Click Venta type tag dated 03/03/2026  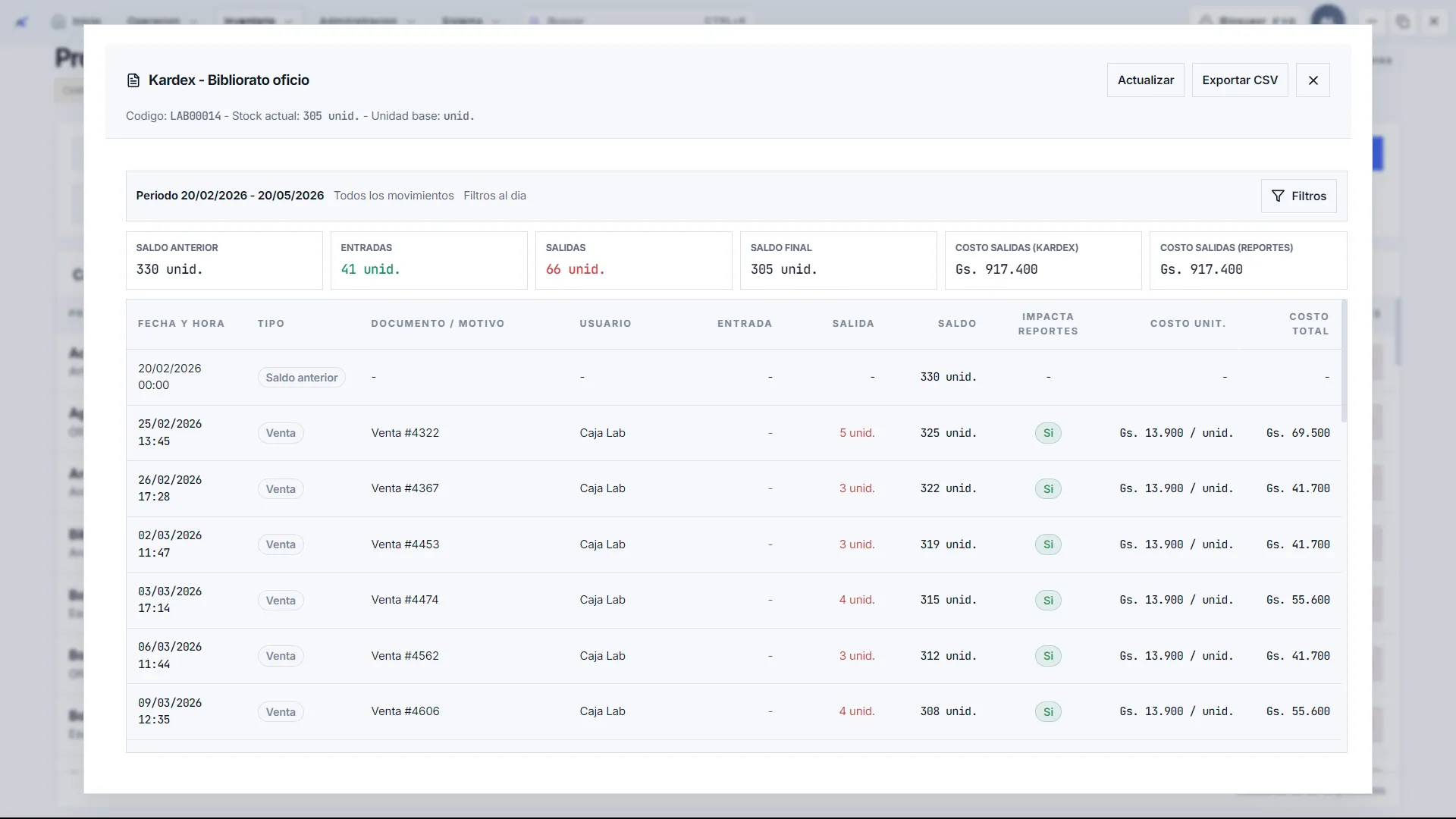pos(281,601)
